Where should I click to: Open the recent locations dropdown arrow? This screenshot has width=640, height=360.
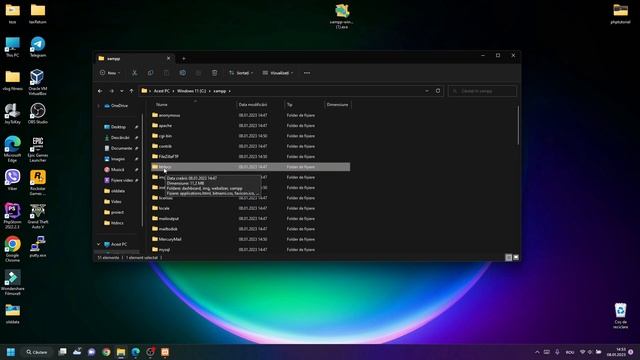tap(122, 91)
